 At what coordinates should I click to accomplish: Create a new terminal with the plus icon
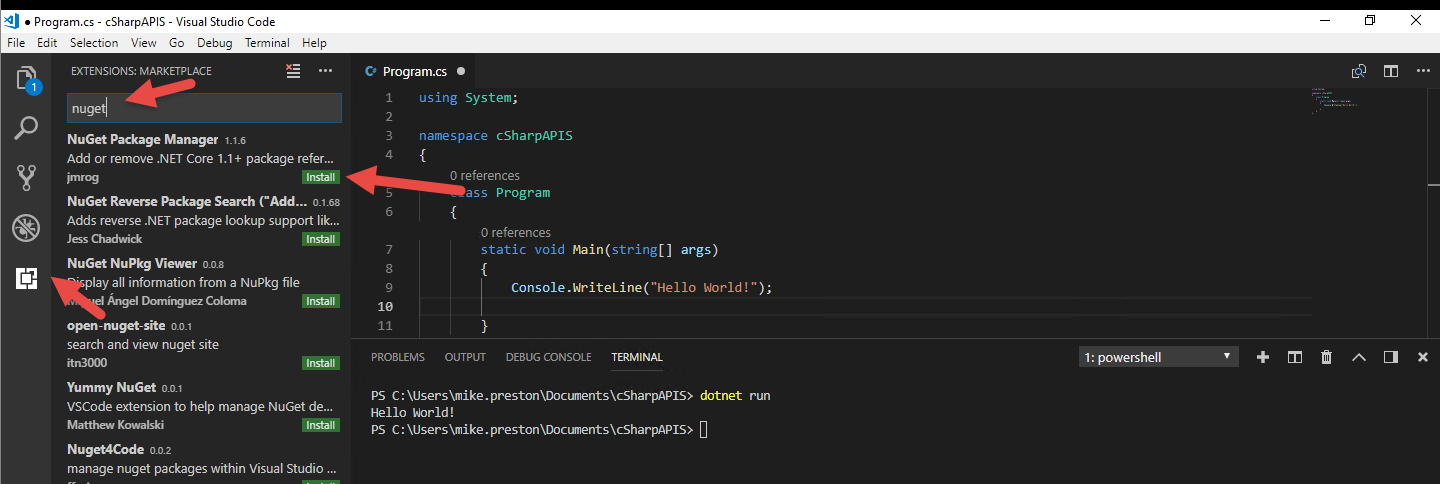(1263, 357)
